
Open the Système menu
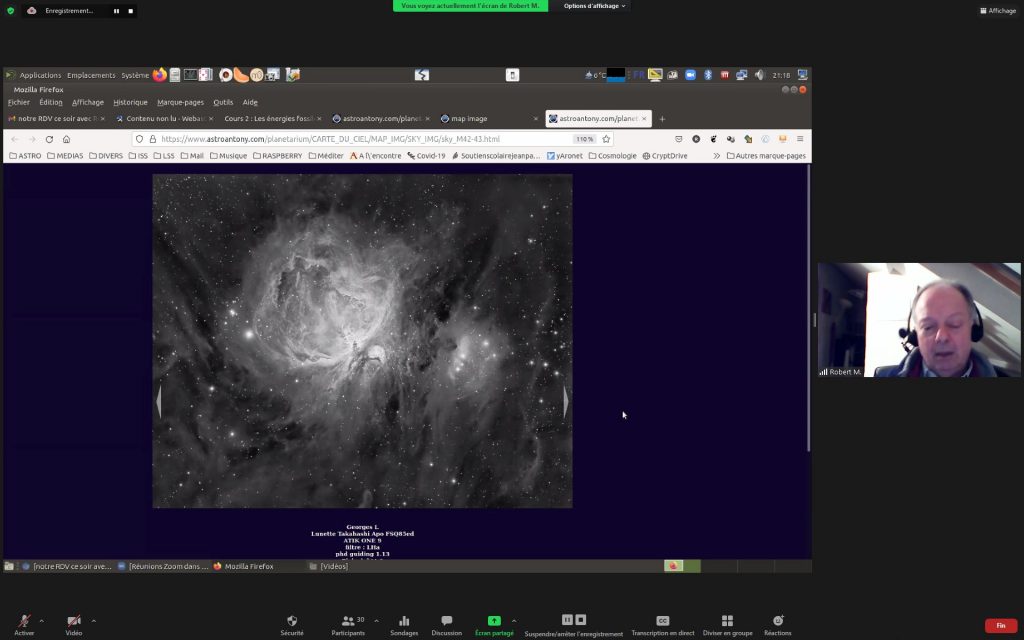click(135, 75)
